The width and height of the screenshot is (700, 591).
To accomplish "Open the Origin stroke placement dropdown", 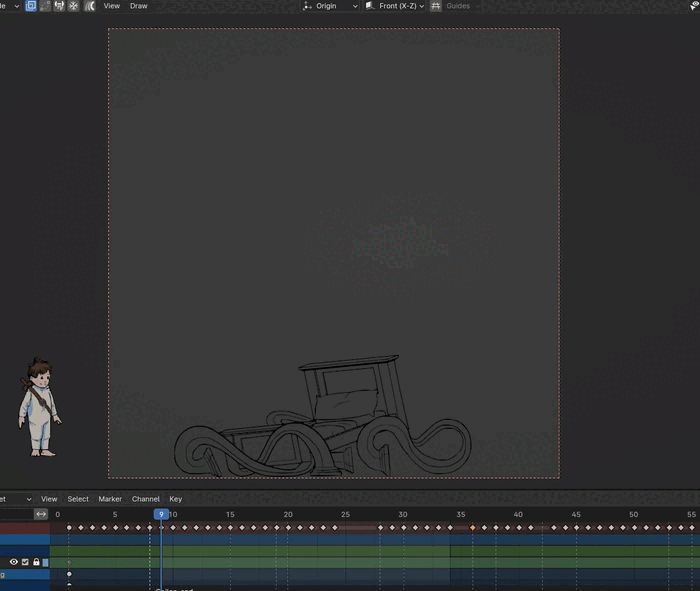I will 330,6.
